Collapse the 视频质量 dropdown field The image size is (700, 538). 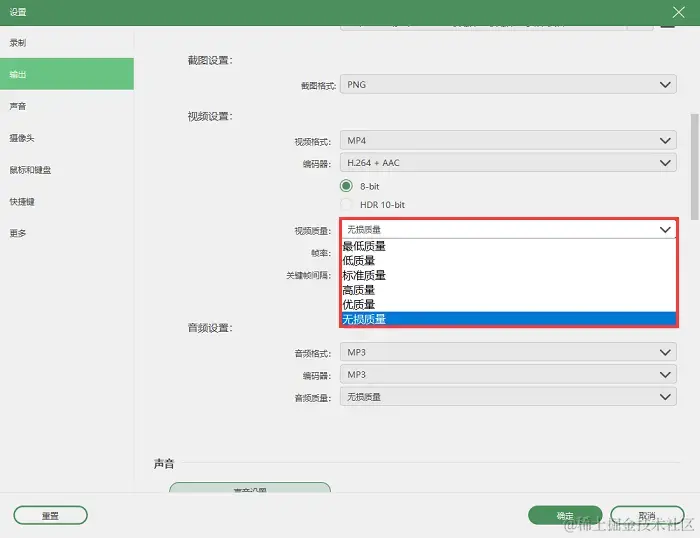[x=509, y=229]
